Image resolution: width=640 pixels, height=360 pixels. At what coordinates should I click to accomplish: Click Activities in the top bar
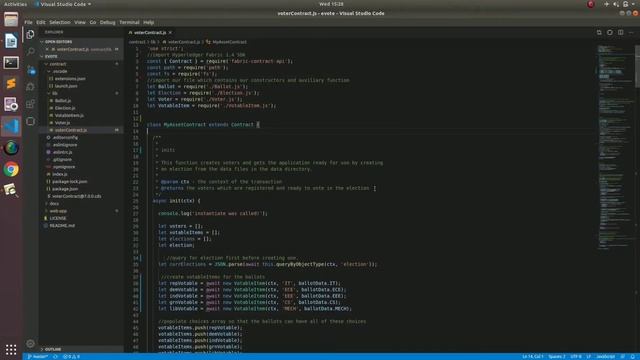coord(15,4)
